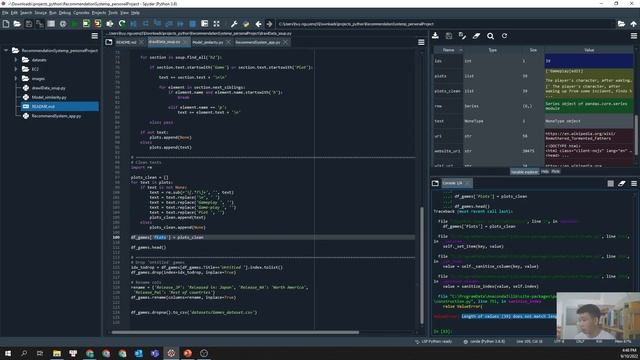Open Model_similarity.py in project tree
Screen dimensions: 640x360
pyautogui.click(x=49, y=97)
